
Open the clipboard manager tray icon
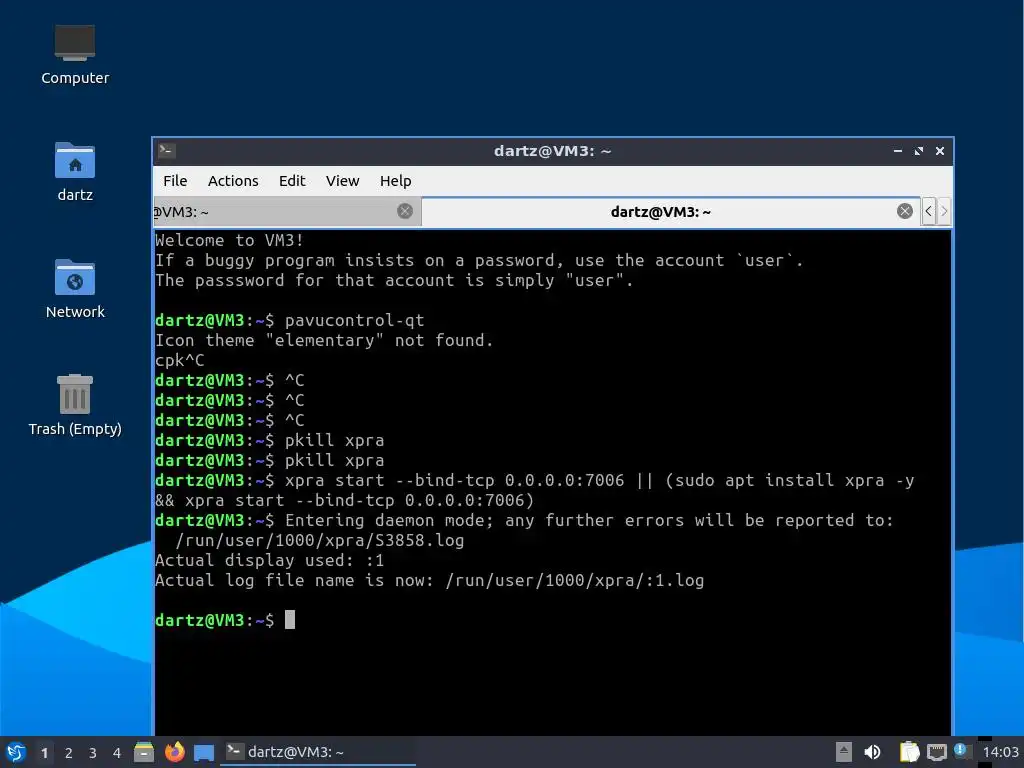coord(909,752)
